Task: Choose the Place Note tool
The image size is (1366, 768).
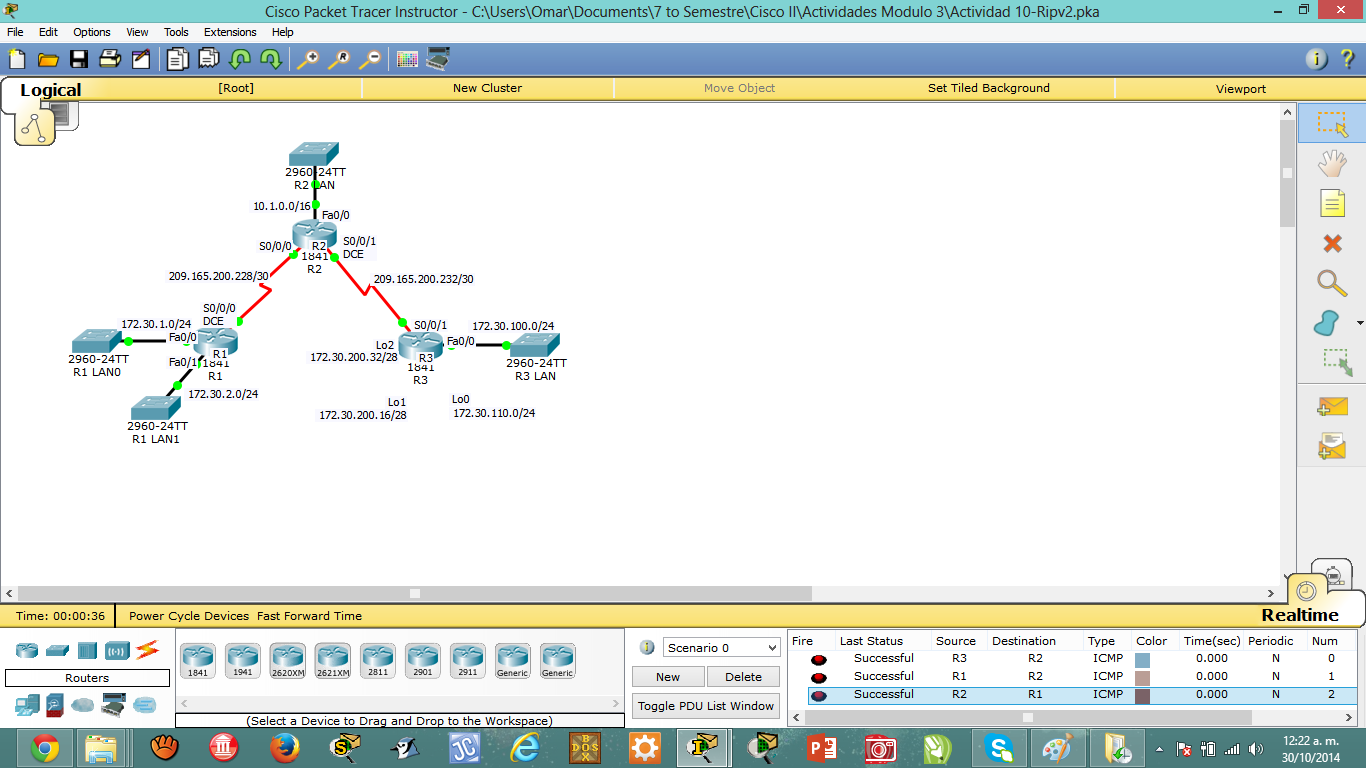Action: [1333, 203]
